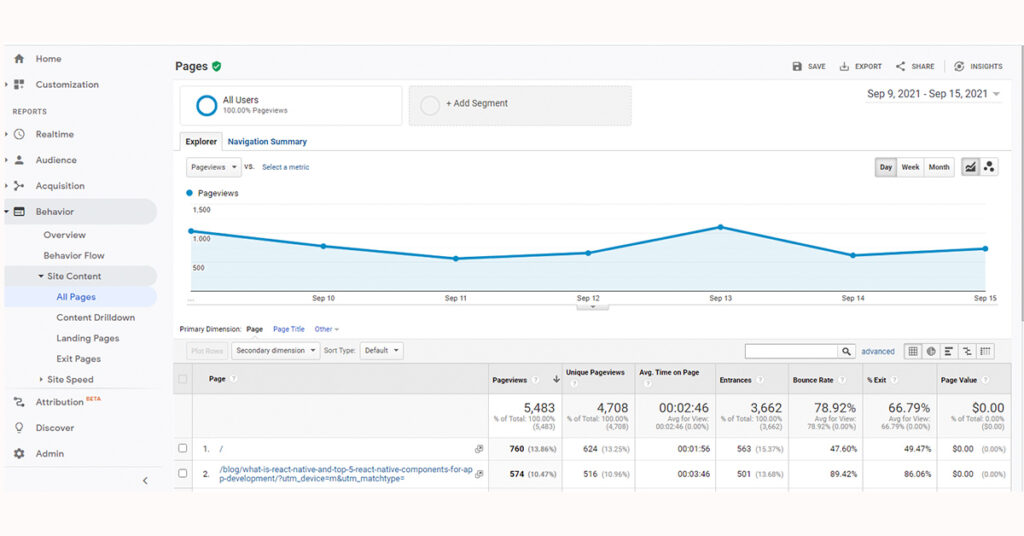
Task: Switch to the Navigation Summary tab
Action: pyautogui.click(x=267, y=142)
